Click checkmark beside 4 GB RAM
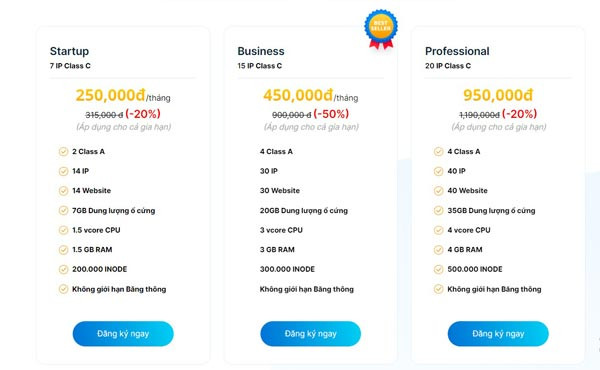This screenshot has width=600, height=370. [438, 250]
